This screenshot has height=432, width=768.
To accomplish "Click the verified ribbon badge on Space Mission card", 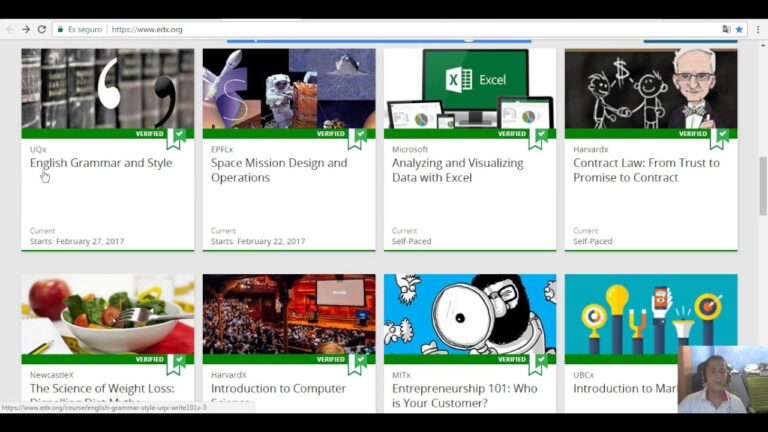I will click(357, 139).
